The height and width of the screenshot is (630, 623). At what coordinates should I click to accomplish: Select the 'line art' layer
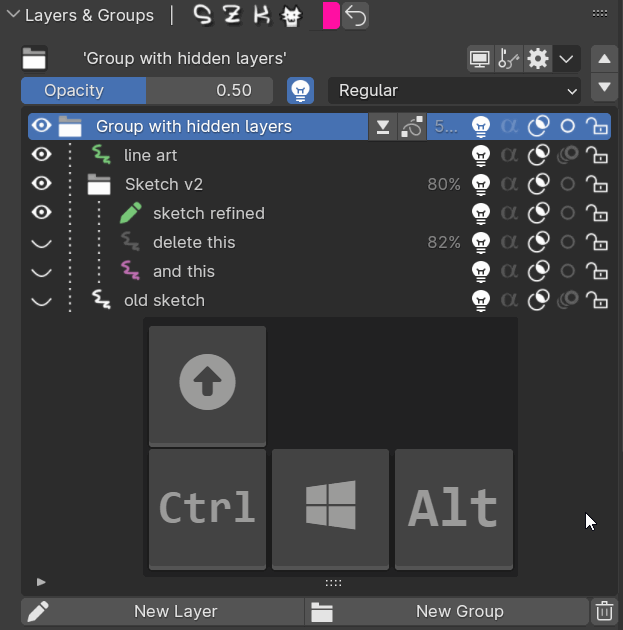coord(151,155)
